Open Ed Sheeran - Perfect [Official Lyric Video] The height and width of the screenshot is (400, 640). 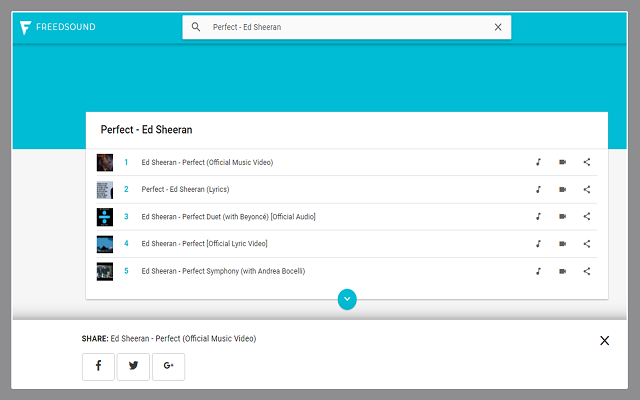point(204,244)
